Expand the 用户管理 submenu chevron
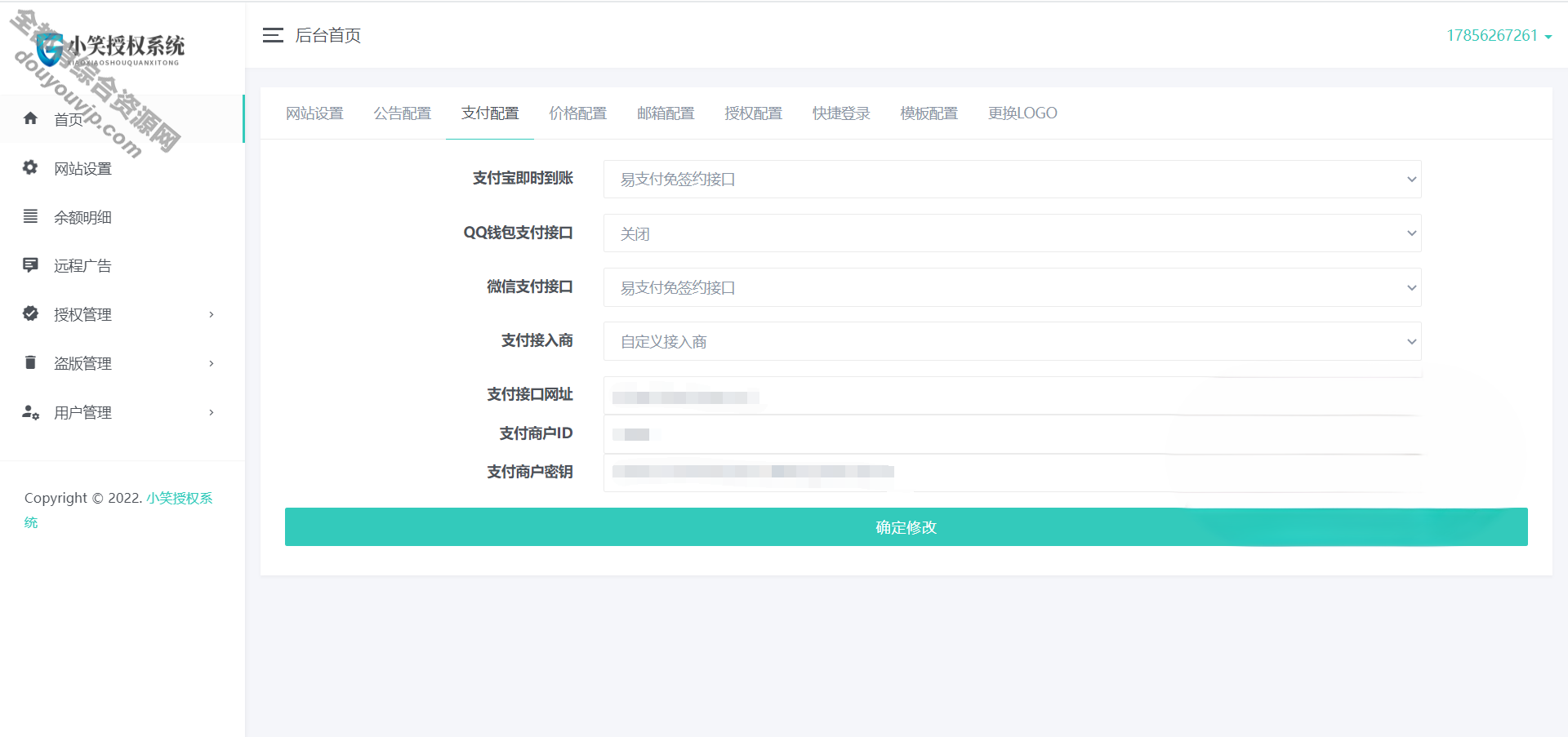The image size is (1568, 737). pyautogui.click(x=212, y=412)
